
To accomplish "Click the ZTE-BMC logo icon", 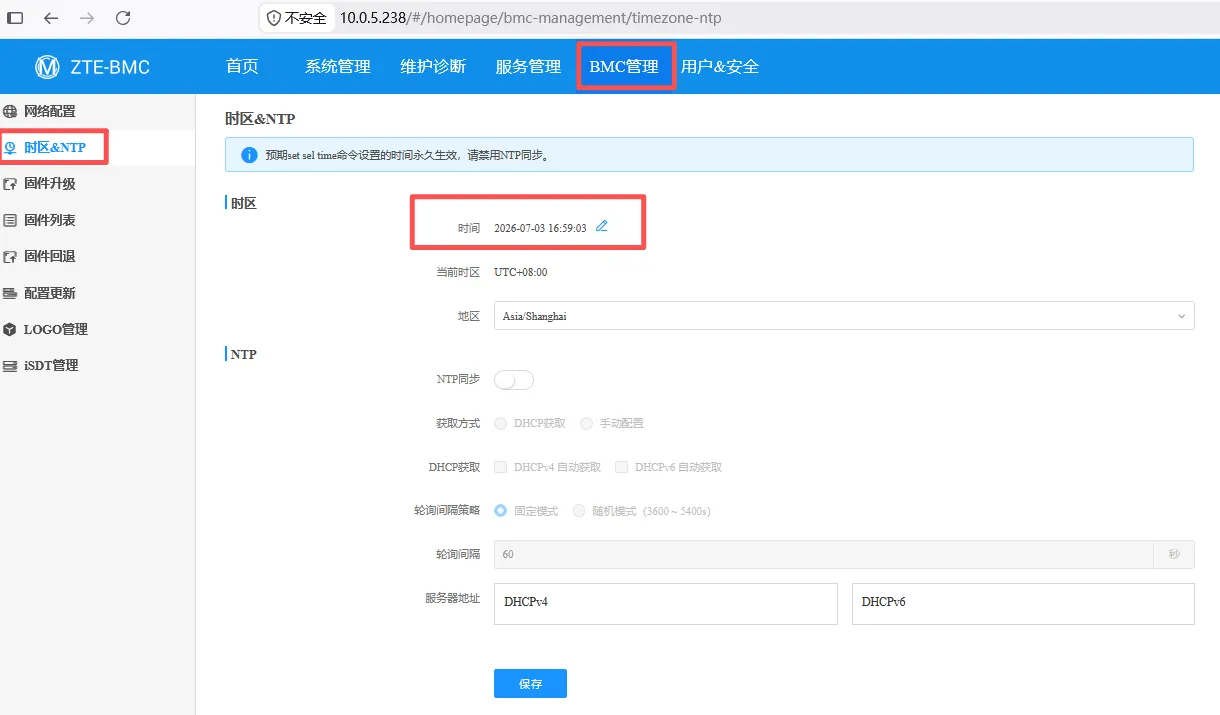I will tap(47, 67).
